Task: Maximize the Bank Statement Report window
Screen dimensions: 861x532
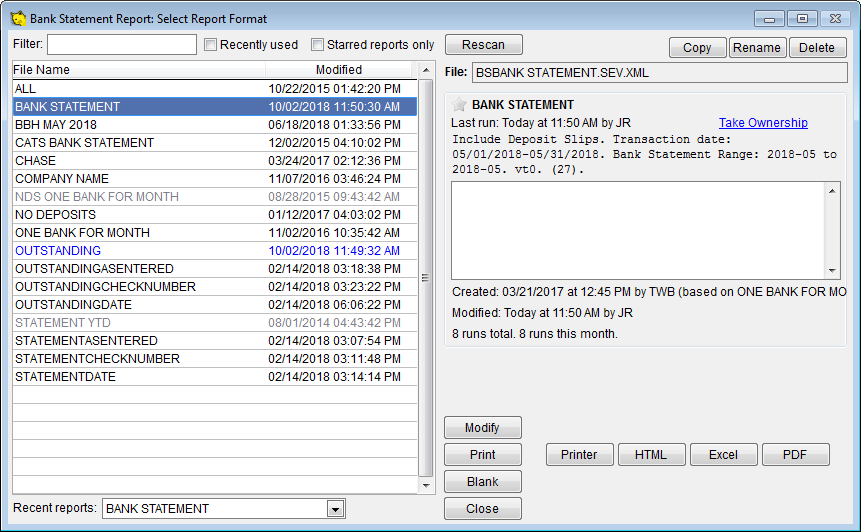Action: click(x=802, y=19)
